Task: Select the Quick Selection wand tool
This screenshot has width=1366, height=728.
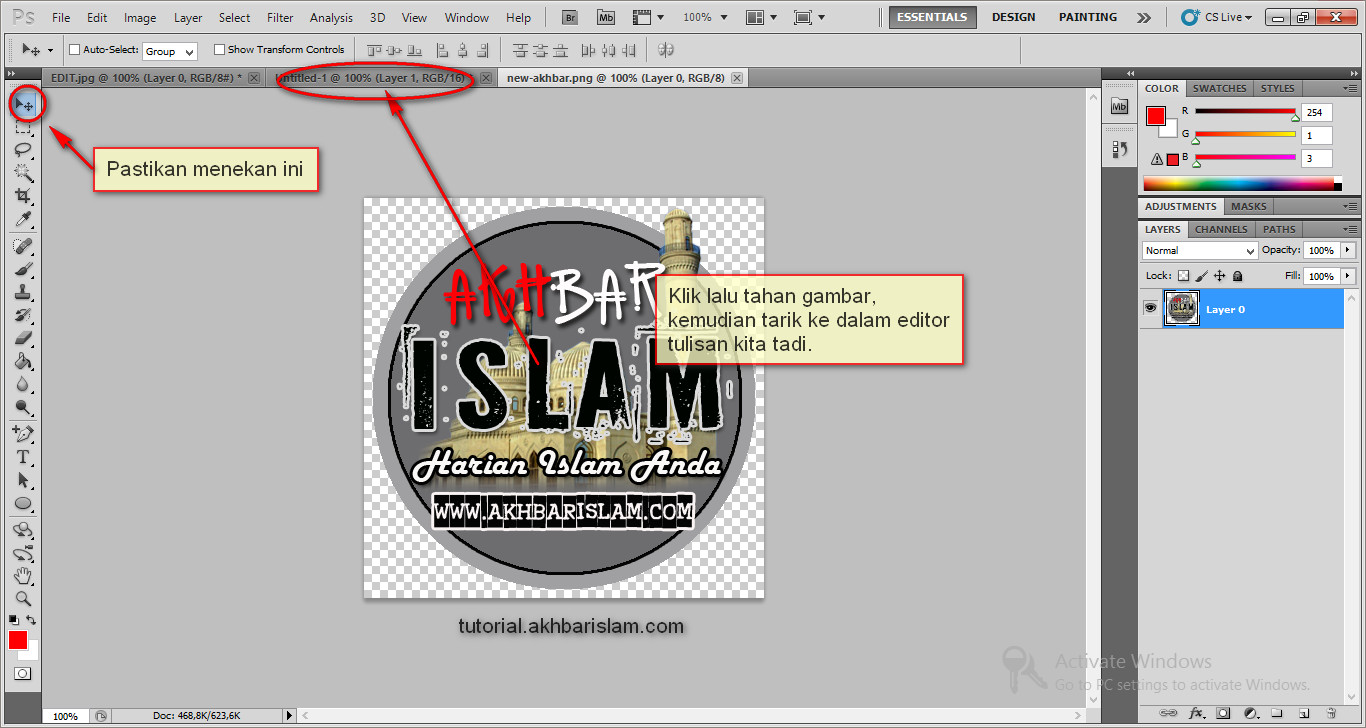Action: tap(24, 172)
